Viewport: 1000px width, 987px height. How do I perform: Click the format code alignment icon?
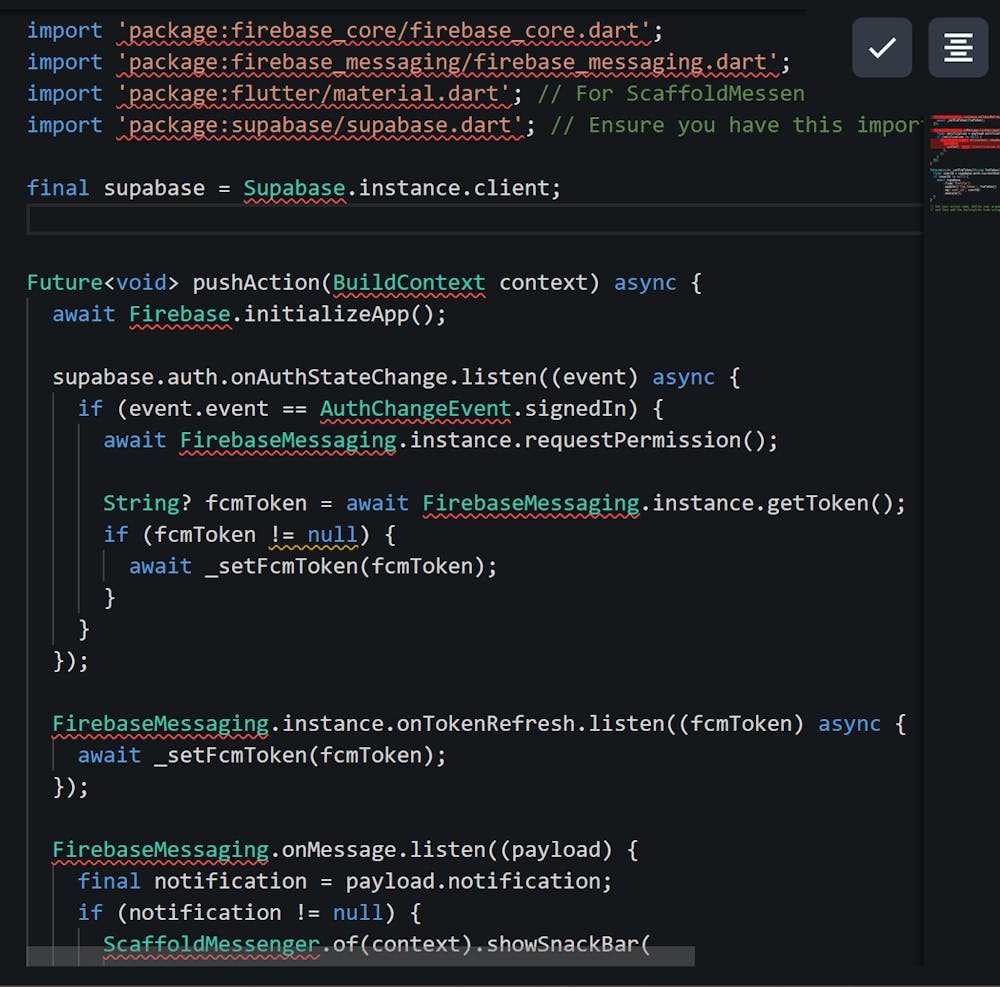click(x=958, y=48)
